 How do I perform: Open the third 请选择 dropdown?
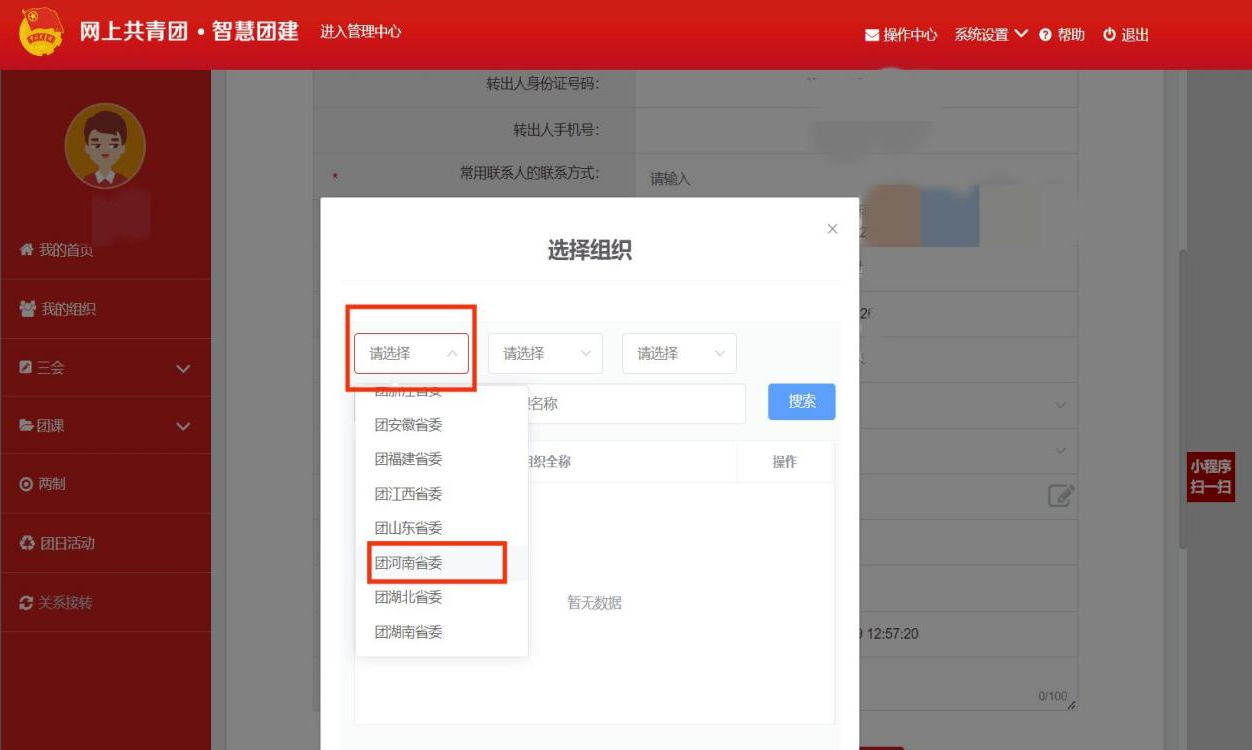[679, 353]
